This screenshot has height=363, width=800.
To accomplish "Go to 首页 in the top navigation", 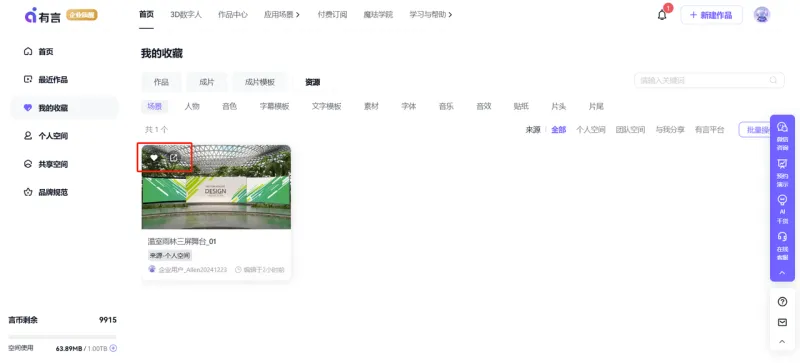I will click(146, 15).
